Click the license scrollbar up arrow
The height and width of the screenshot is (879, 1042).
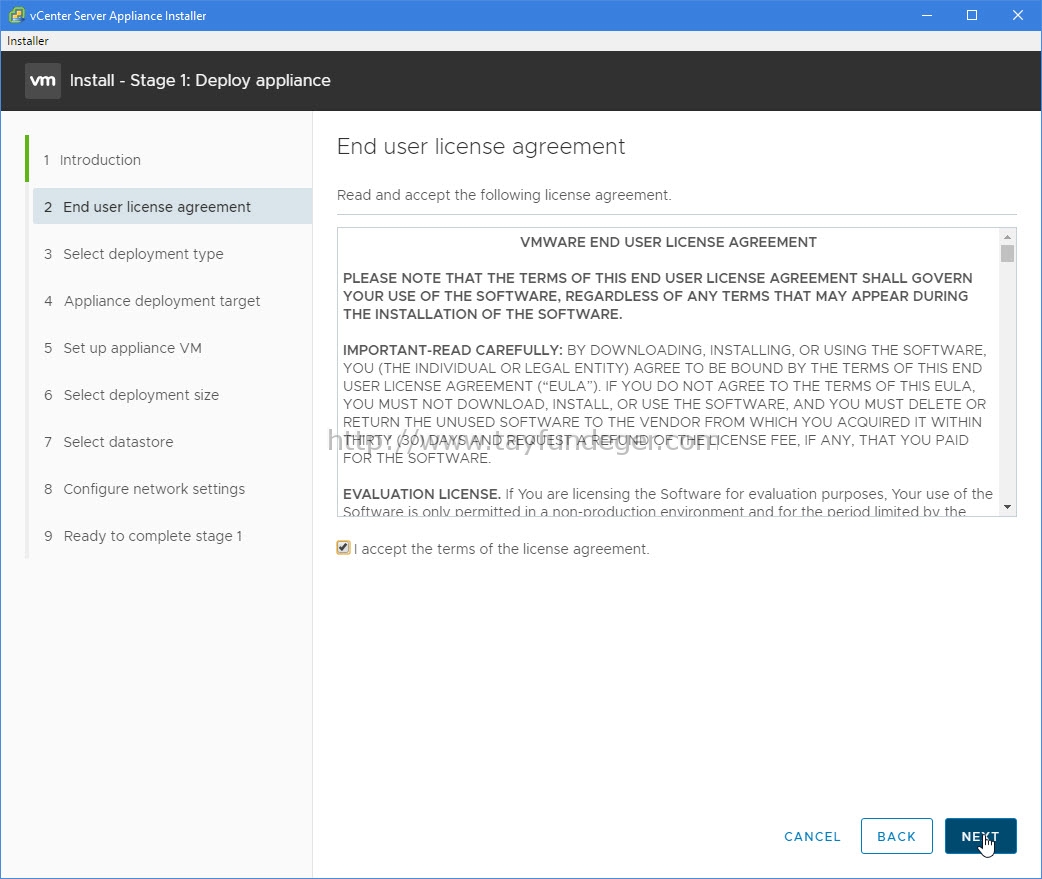click(x=1007, y=237)
